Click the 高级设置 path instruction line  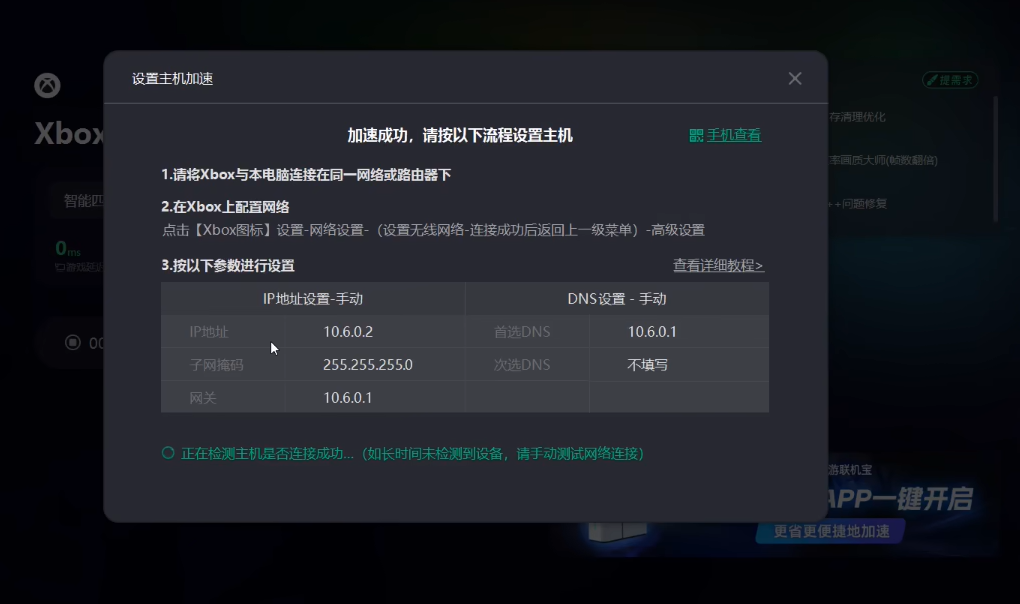pos(433,230)
